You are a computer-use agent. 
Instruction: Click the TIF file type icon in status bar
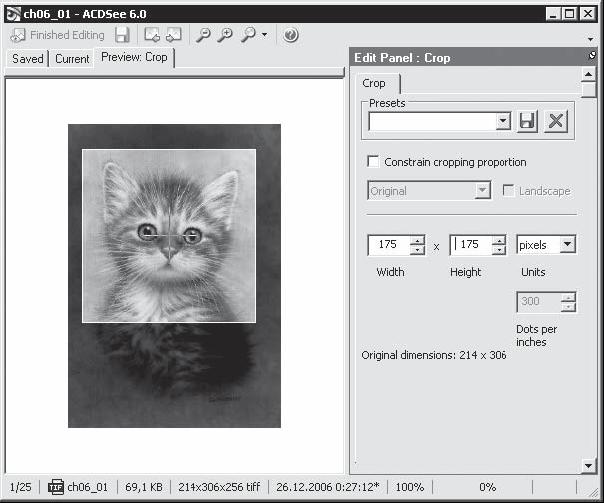[x=55, y=487]
